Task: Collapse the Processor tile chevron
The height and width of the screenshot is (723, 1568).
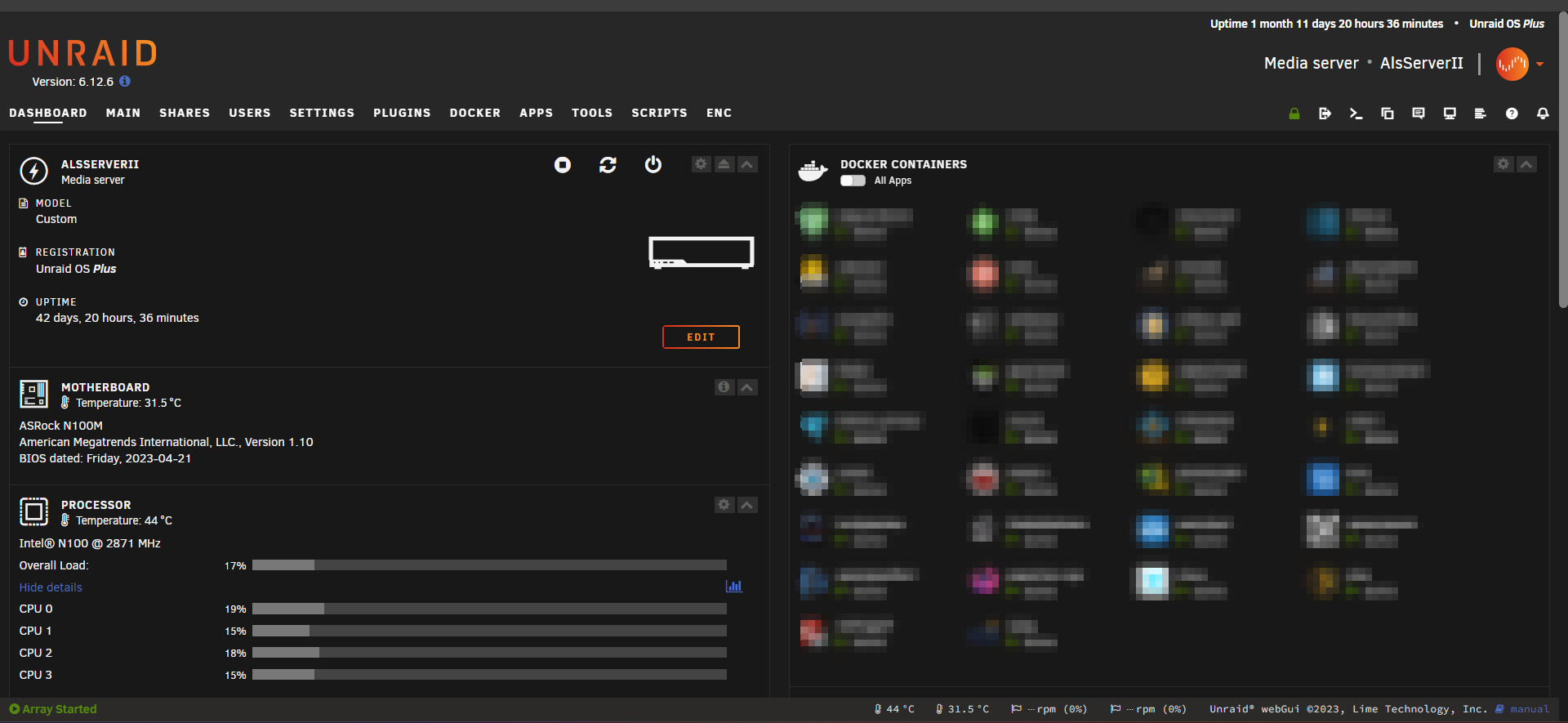Action: [747, 505]
